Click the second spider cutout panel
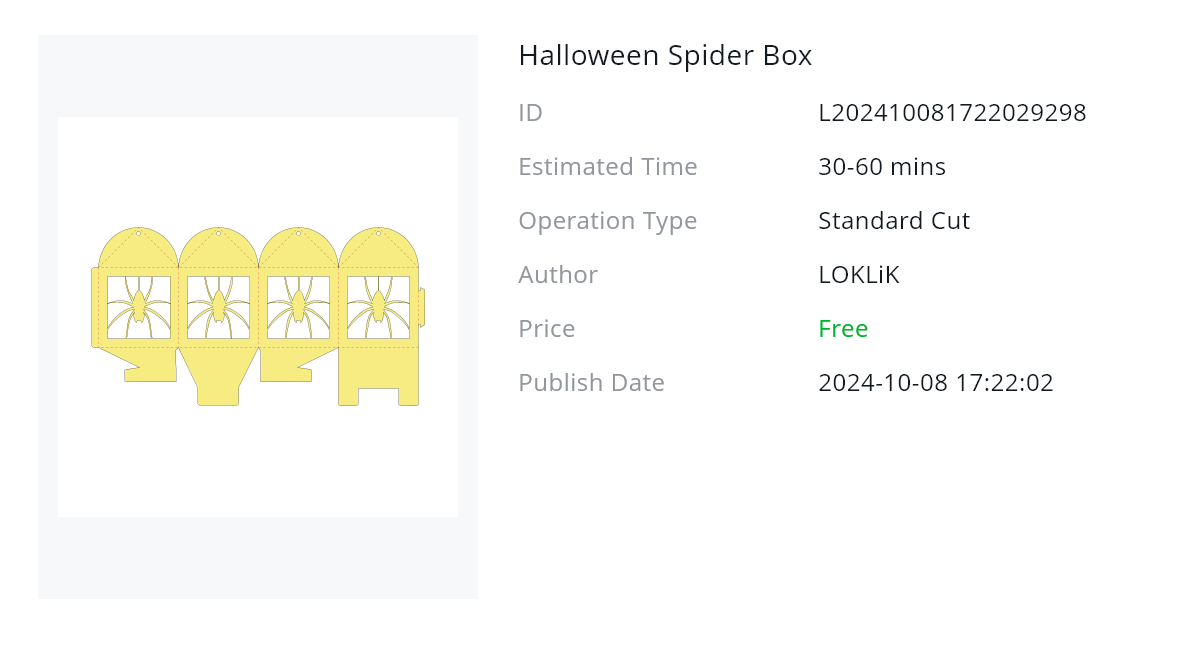 (x=218, y=307)
